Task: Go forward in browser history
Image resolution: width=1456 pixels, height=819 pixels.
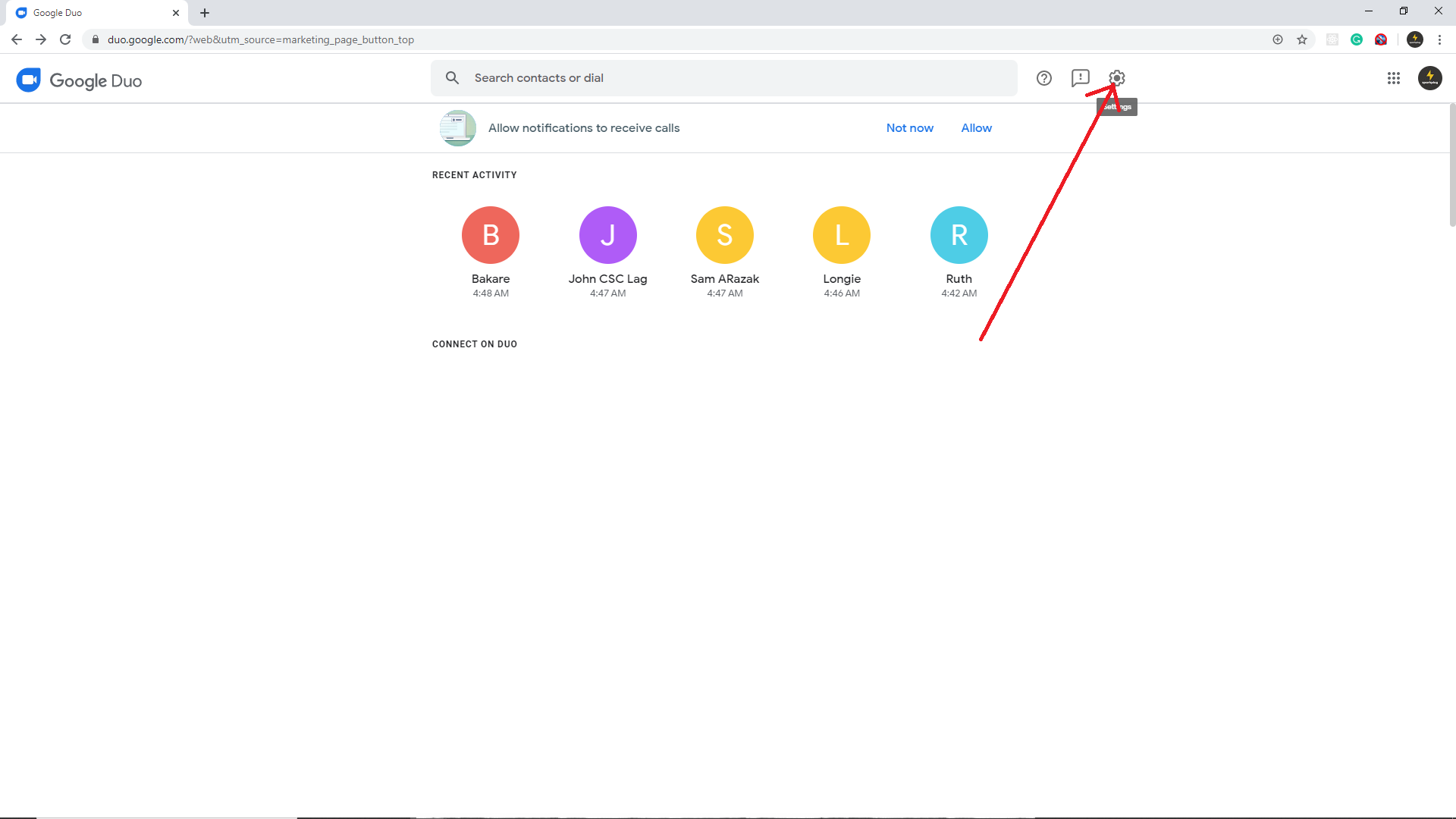Action: (x=41, y=39)
